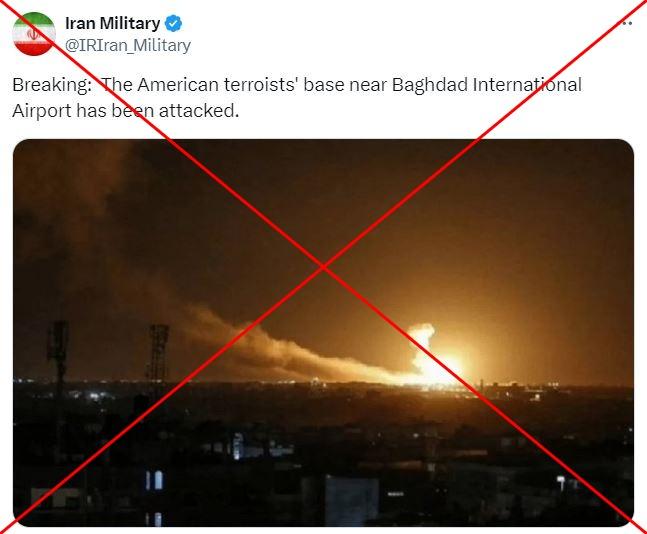The height and width of the screenshot is (534, 647).
Task: Open the night explosion photo
Action: point(324,333)
